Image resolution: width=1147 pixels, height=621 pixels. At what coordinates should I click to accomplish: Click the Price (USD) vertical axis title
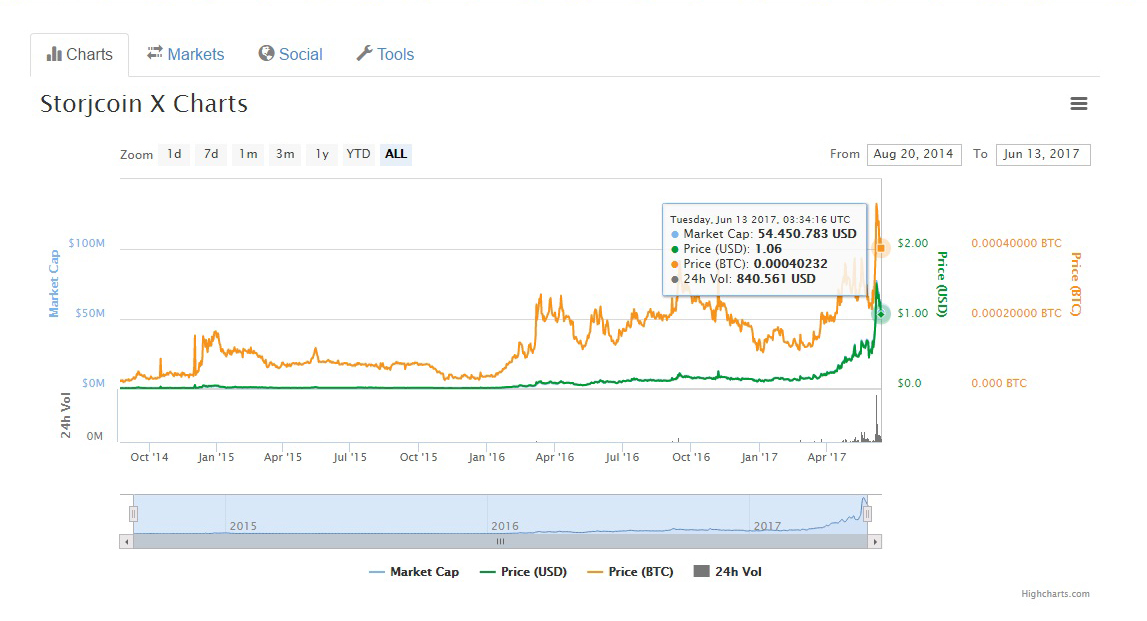click(x=943, y=284)
